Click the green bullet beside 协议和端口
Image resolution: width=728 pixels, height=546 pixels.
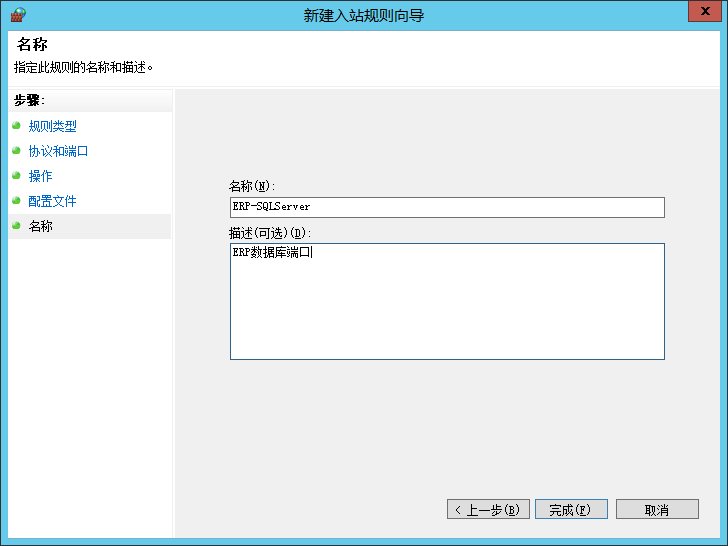click(16, 151)
